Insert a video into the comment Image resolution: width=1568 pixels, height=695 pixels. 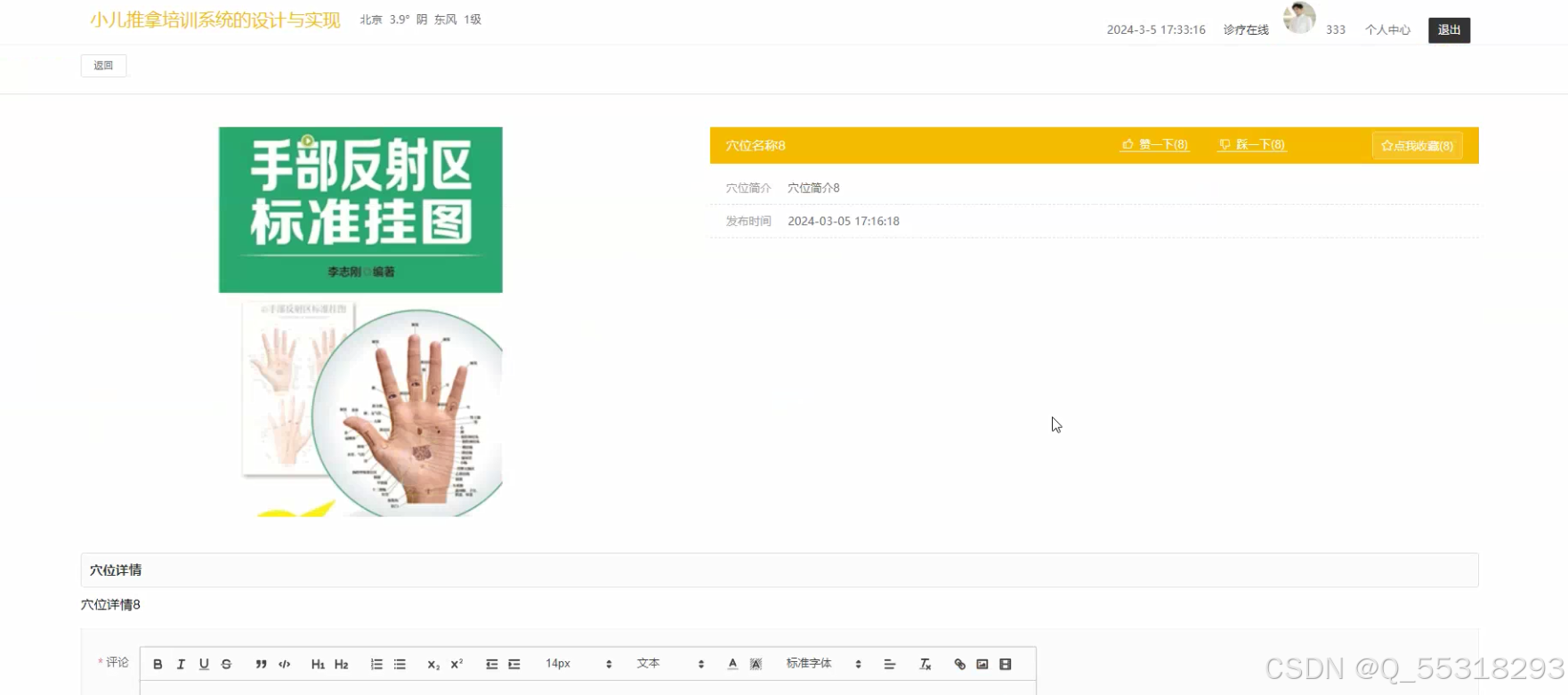point(1006,664)
